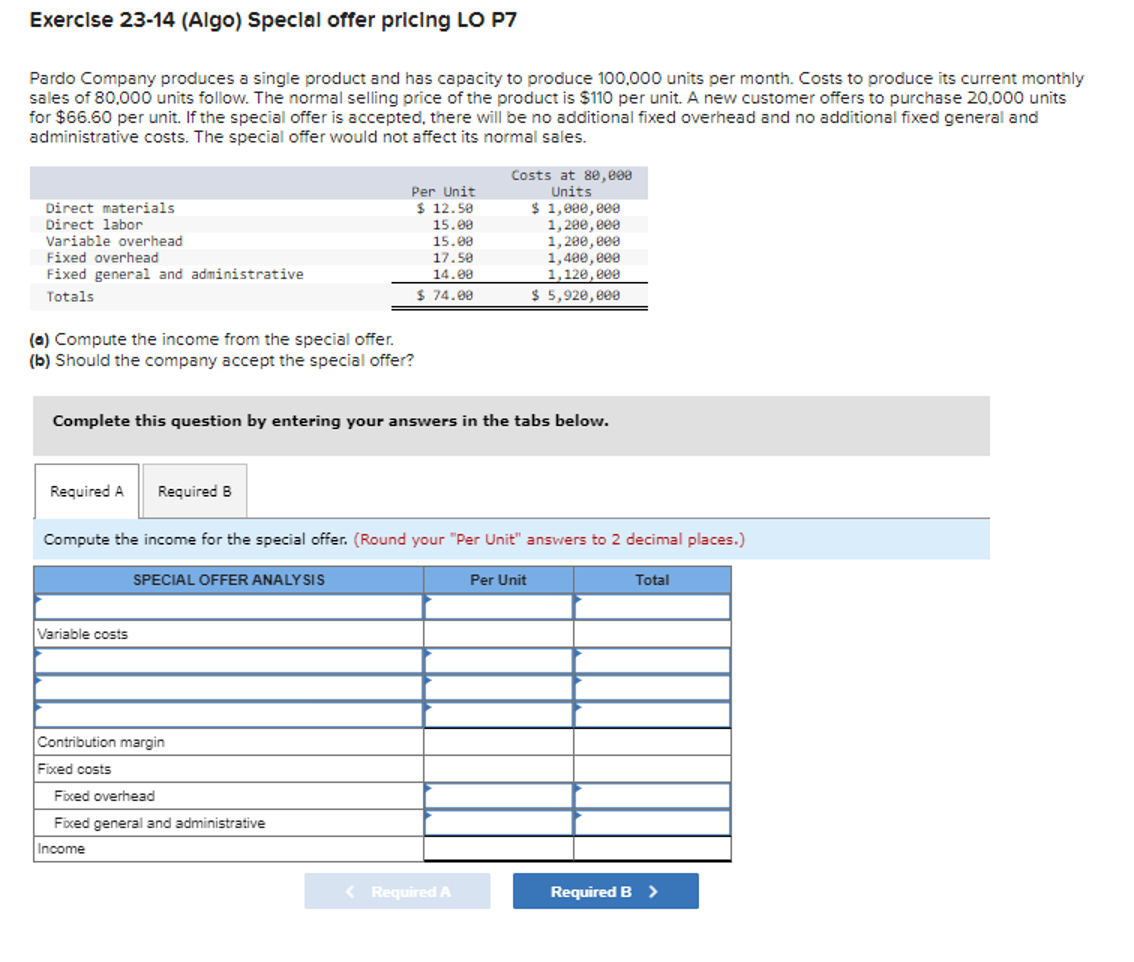The image size is (1134, 962).
Task: Switch to the Required B tab
Action: pyautogui.click(x=194, y=491)
